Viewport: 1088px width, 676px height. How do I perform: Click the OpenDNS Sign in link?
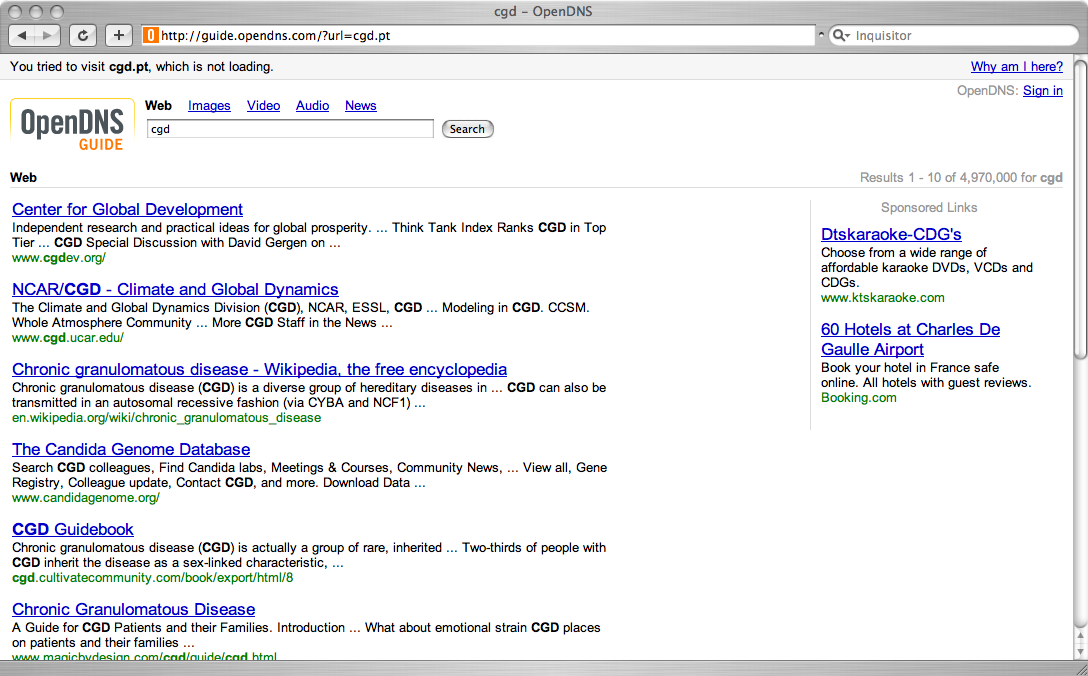1043,90
